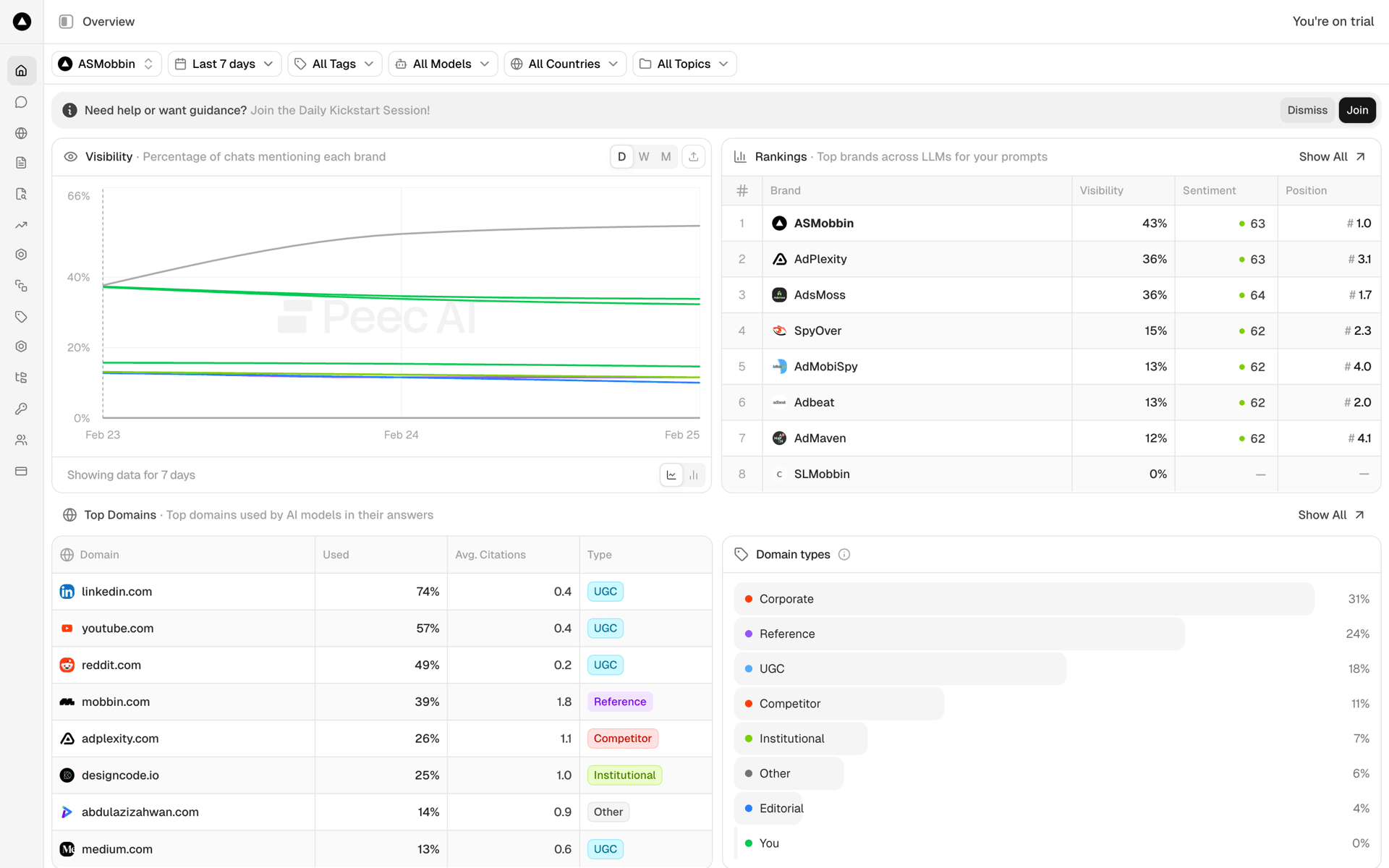Screen dimensions: 1389x868
Task: Open the All Topics filter dropdown
Action: coord(684,64)
